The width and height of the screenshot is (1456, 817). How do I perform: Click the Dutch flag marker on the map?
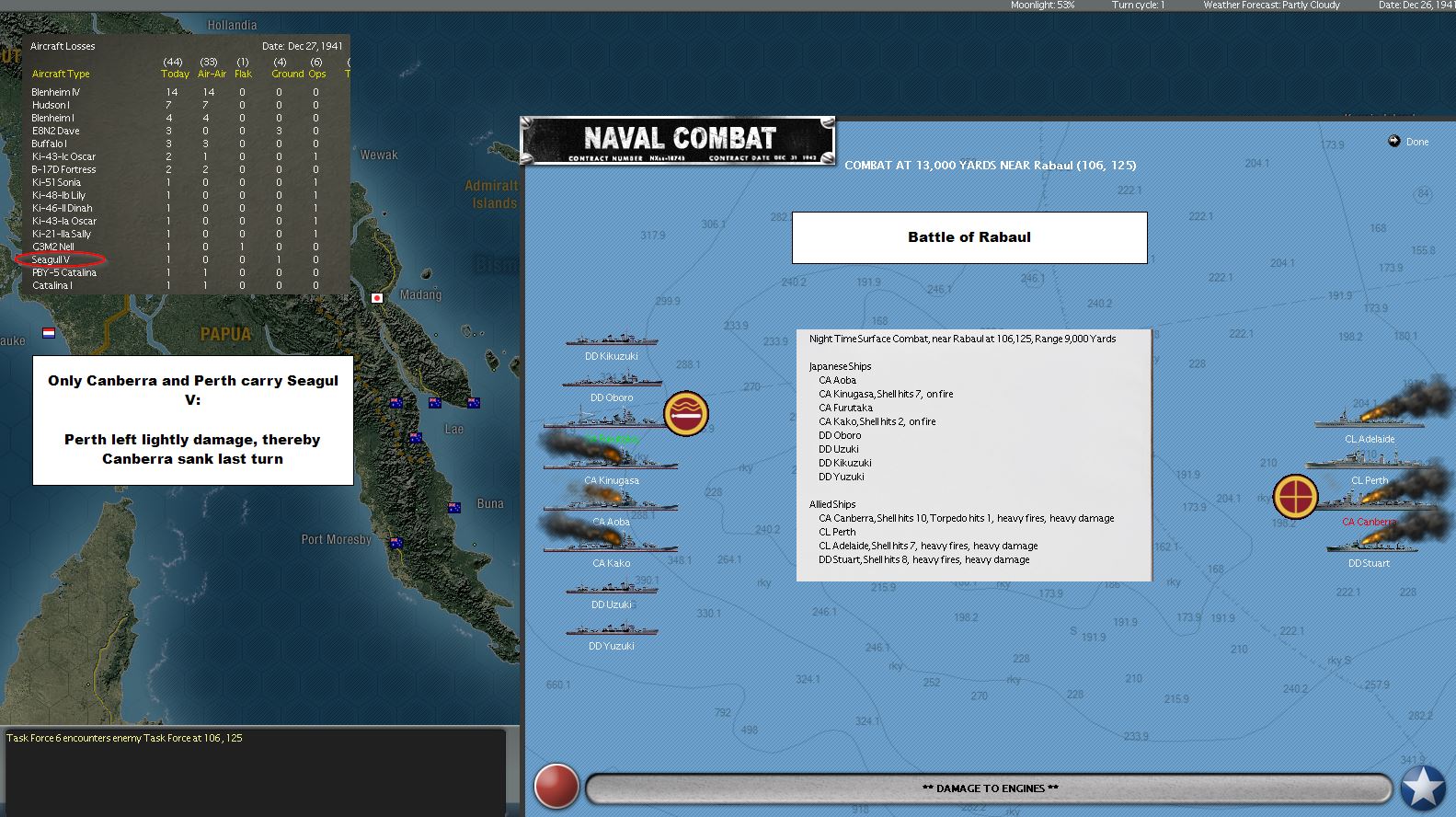tap(49, 333)
